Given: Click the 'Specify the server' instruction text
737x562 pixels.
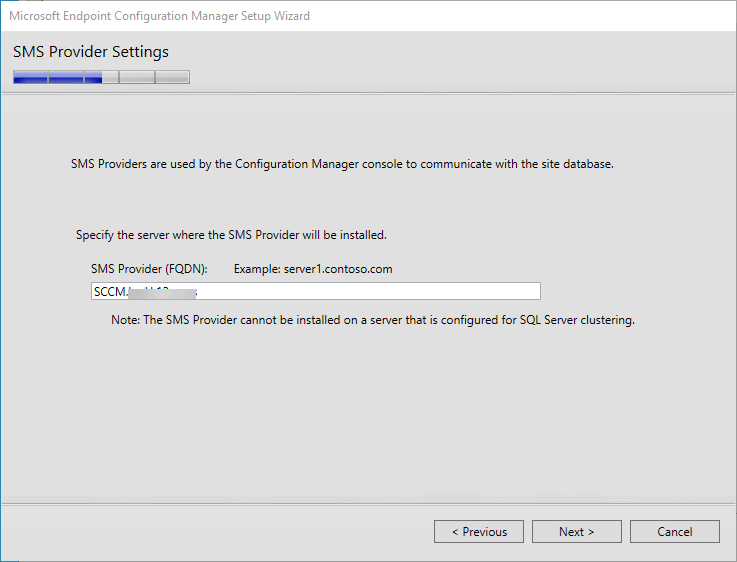Looking at the screenshot, I should pyautogui.click(x=231, y=235).
